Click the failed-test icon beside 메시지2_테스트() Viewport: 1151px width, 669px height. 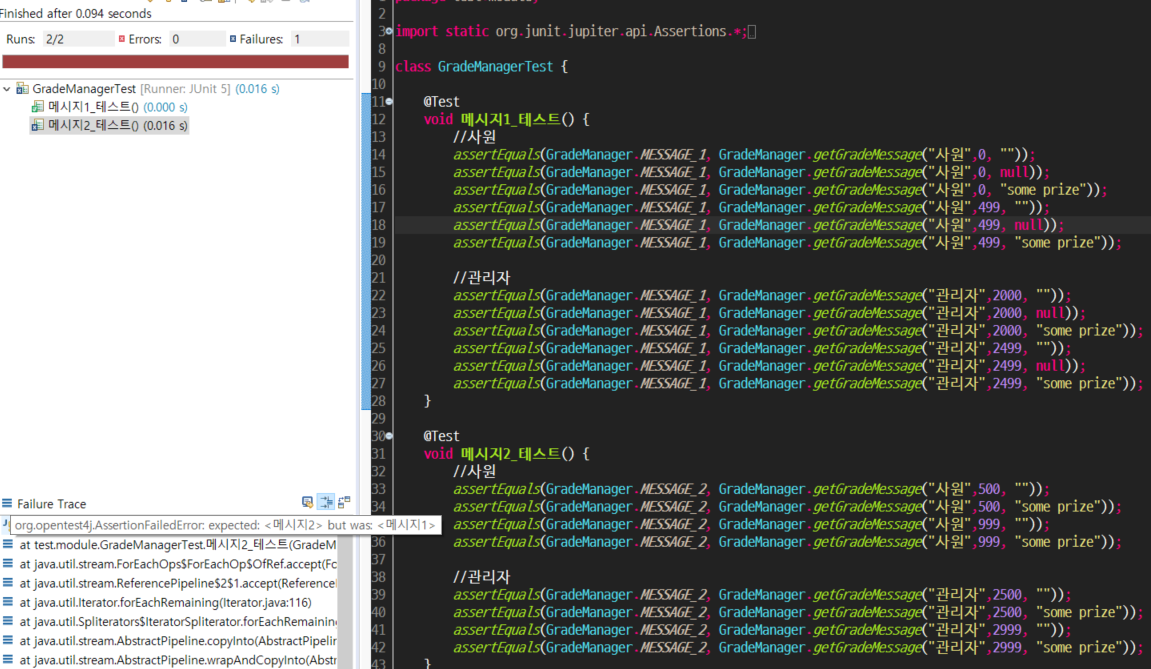point(37,126)
